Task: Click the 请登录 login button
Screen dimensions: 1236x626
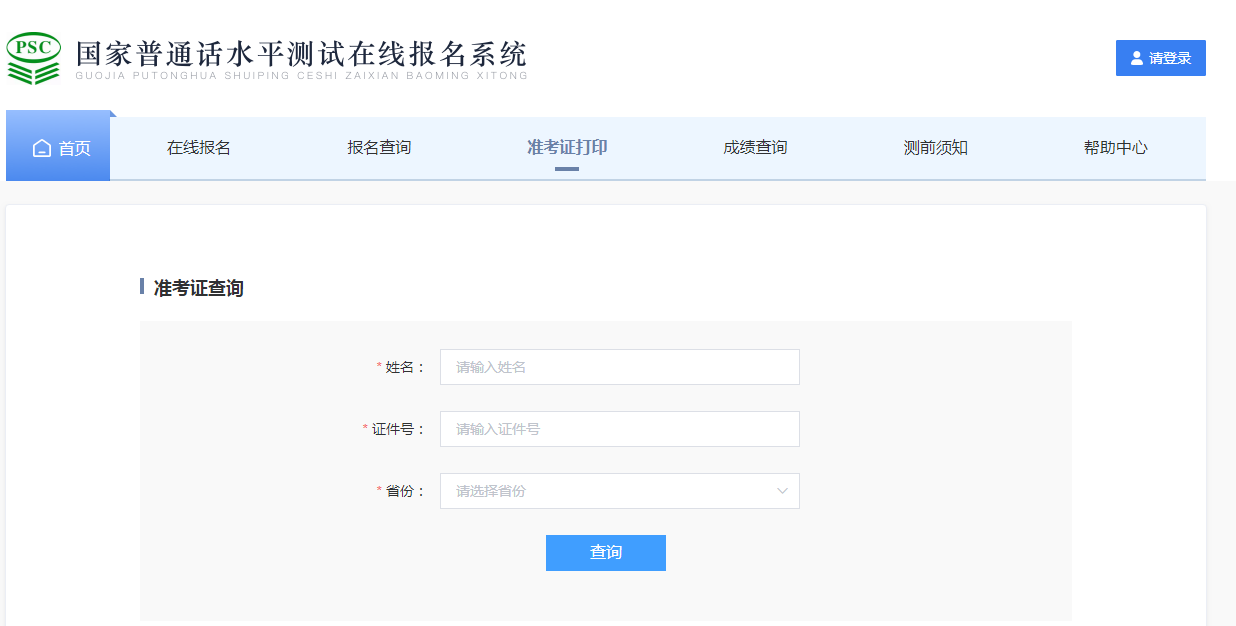Action: pyautogui.click(x=1161, y=58)
